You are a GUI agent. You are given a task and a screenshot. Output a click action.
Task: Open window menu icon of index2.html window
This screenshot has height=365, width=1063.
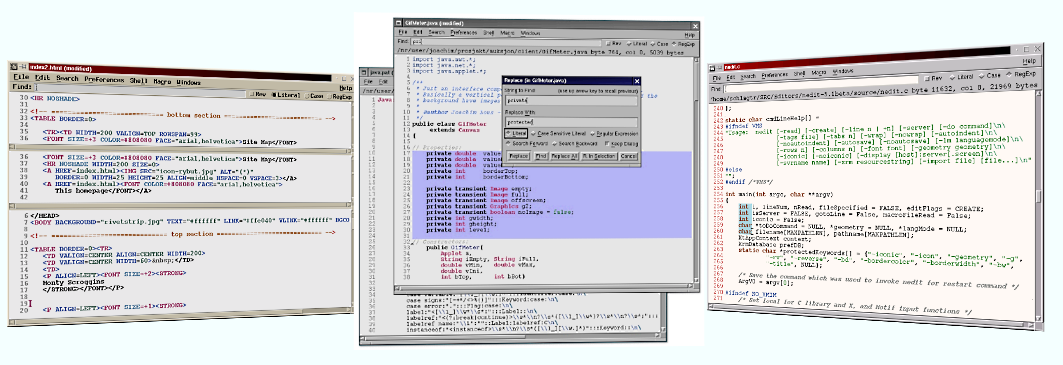tap(14, 66)
